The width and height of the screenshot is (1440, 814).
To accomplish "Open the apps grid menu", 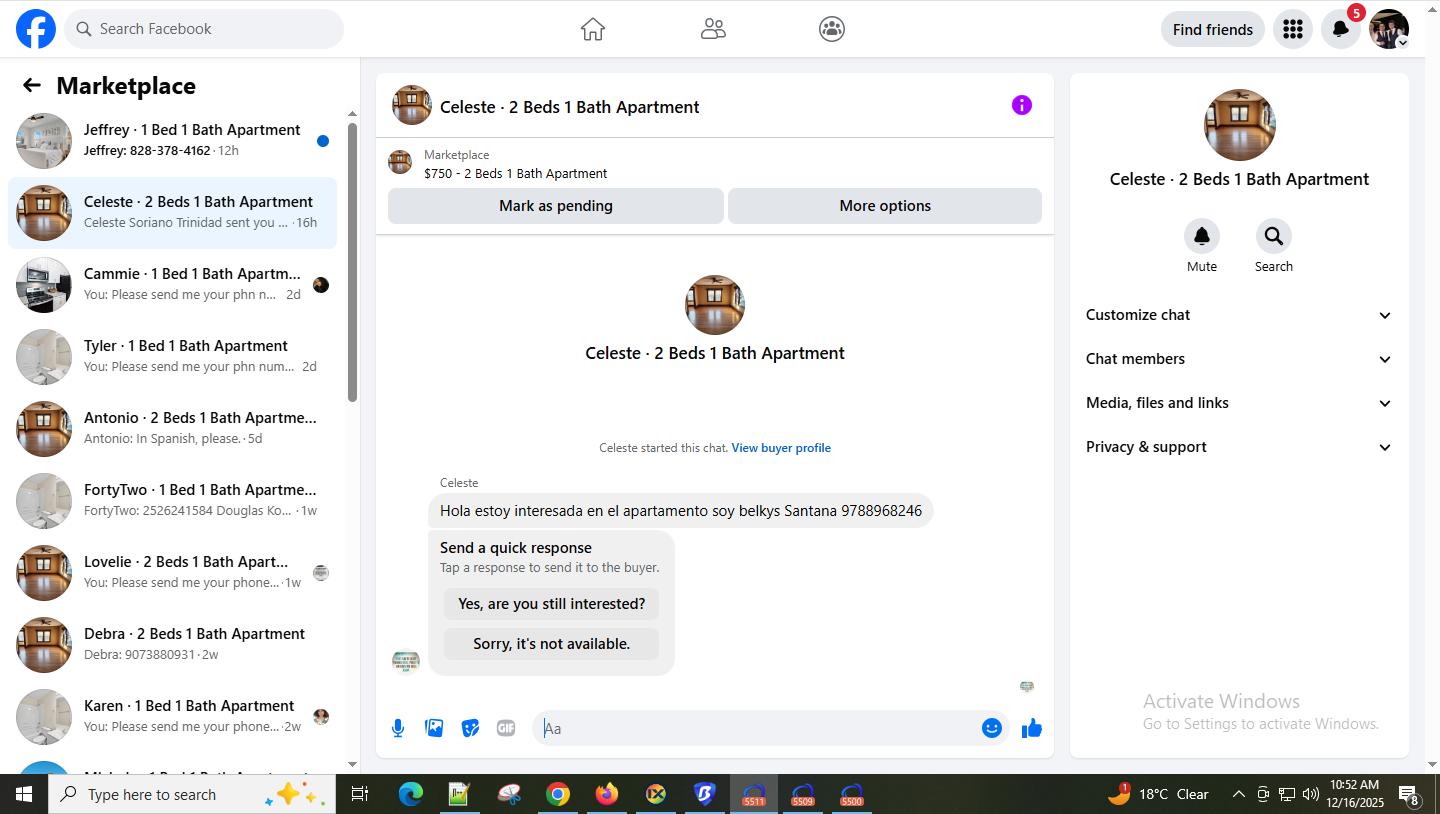I will point(1293,29).
